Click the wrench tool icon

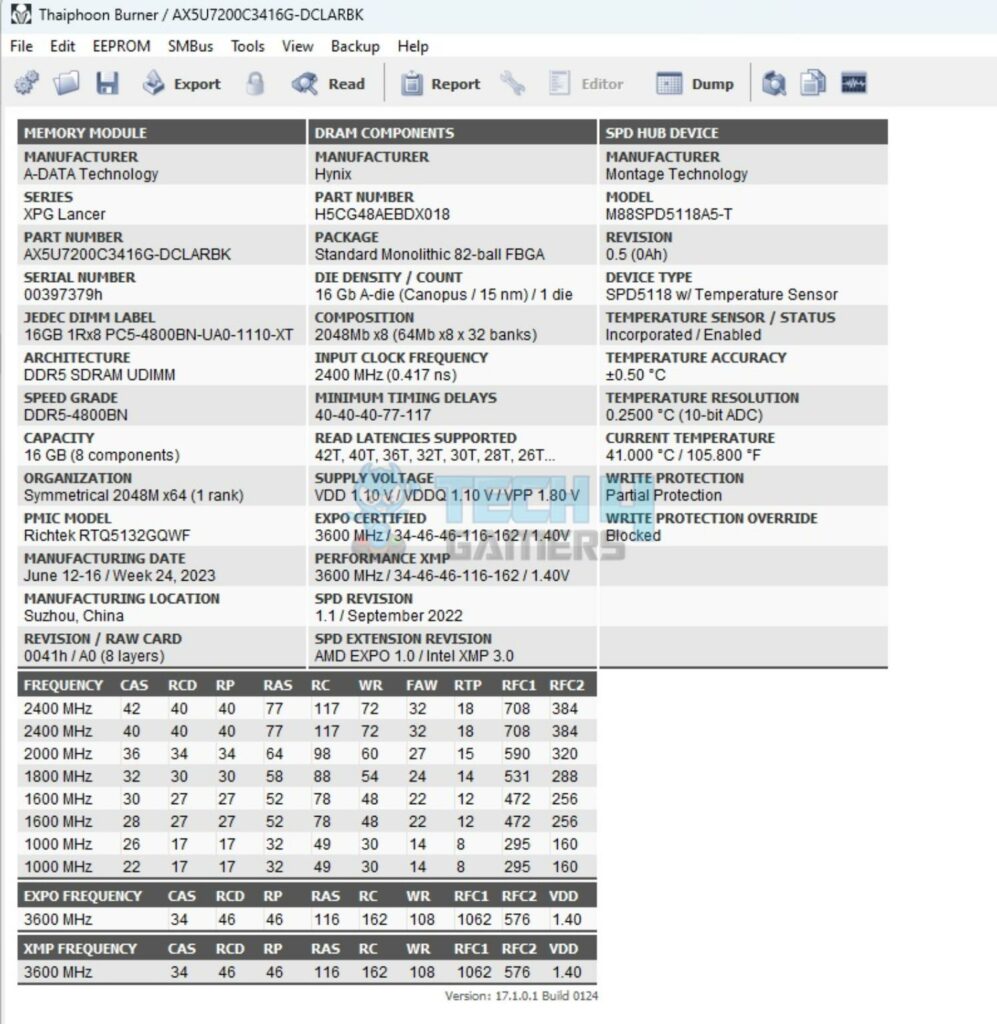pyautogui.click(x=513, y=84)
